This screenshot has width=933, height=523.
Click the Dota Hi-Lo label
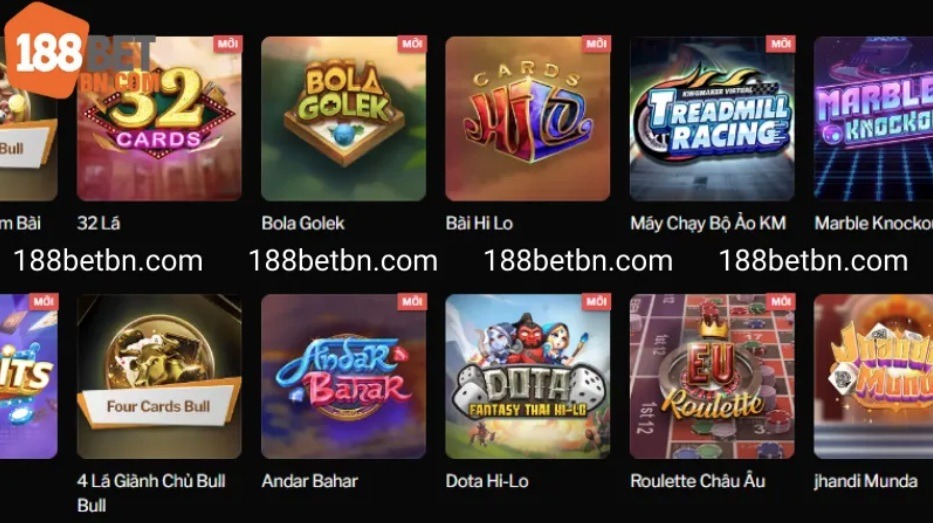click(487, 481)
